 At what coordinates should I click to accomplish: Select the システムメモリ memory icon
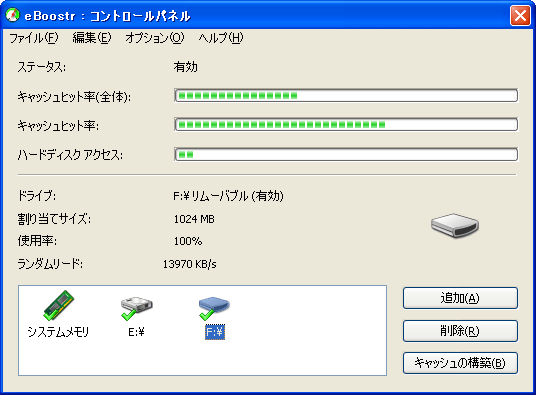pos(58,305)
